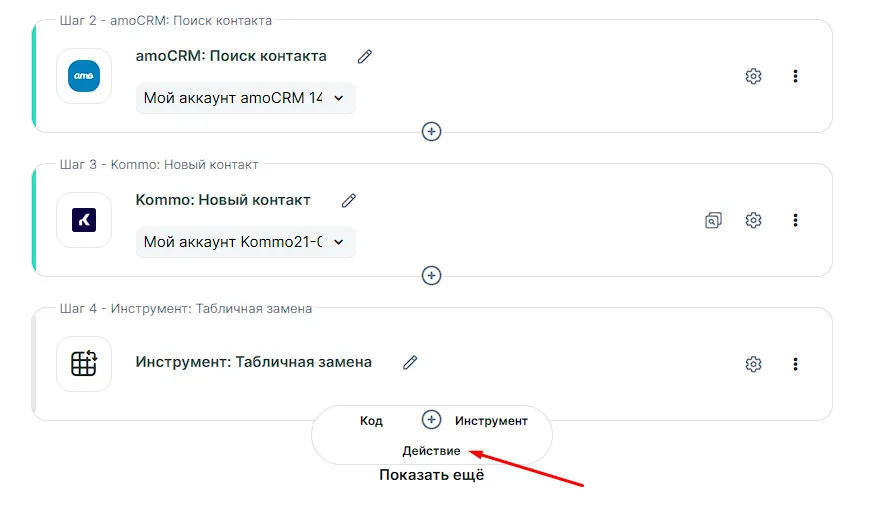Open three-dot menu for amoCRM step
This screenshot has width=875, height=514.
point(795,76)
